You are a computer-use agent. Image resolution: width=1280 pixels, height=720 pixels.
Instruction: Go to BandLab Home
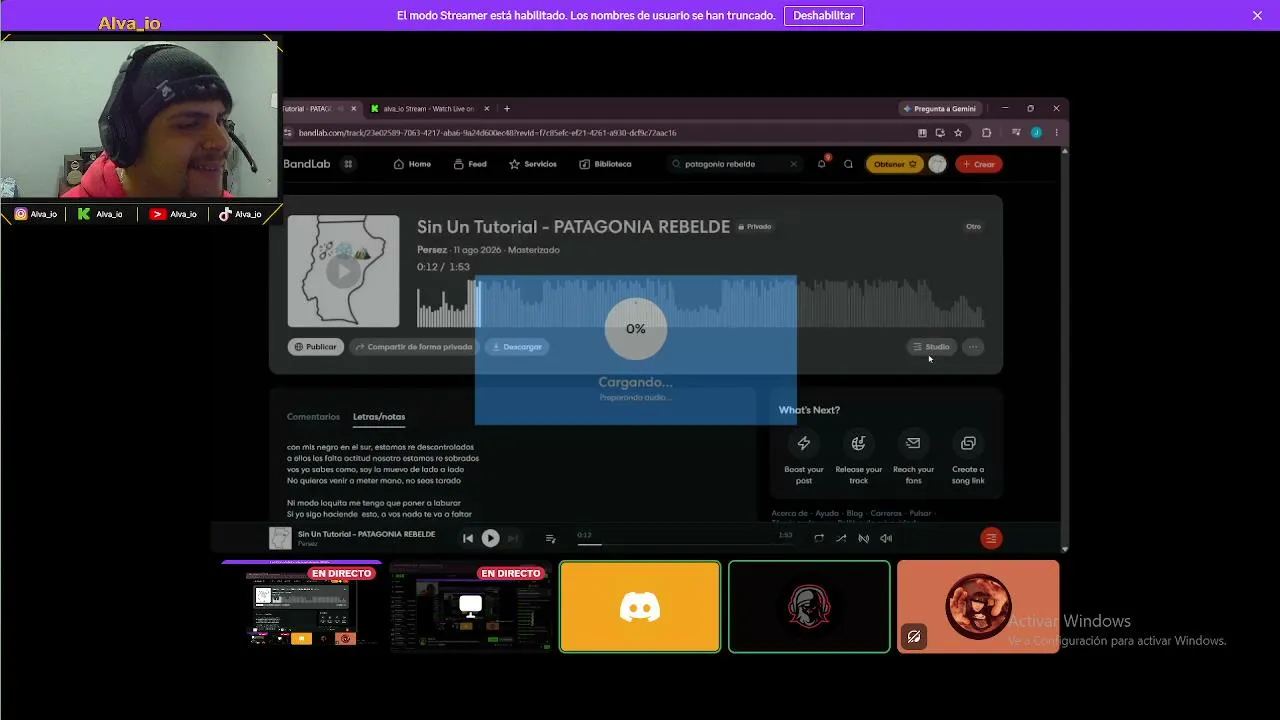click(412, 164)
